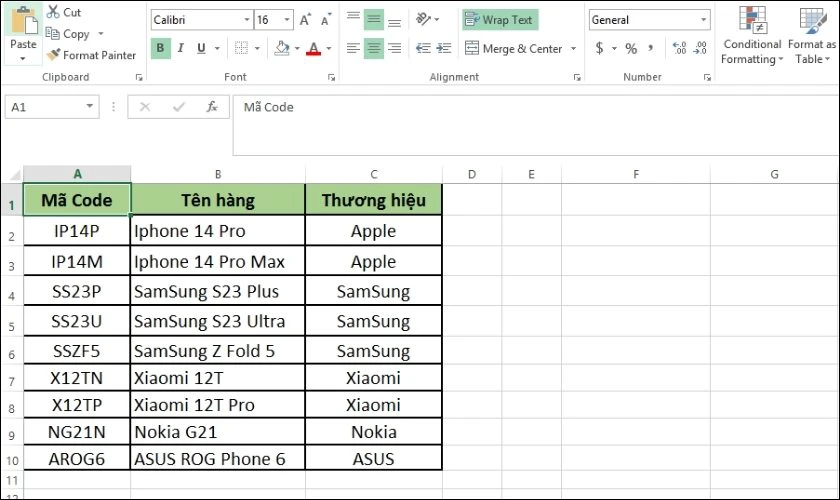This screenshot has height=500, width=840.
Task: Open General number format dropdown
Action: (703, 20)
